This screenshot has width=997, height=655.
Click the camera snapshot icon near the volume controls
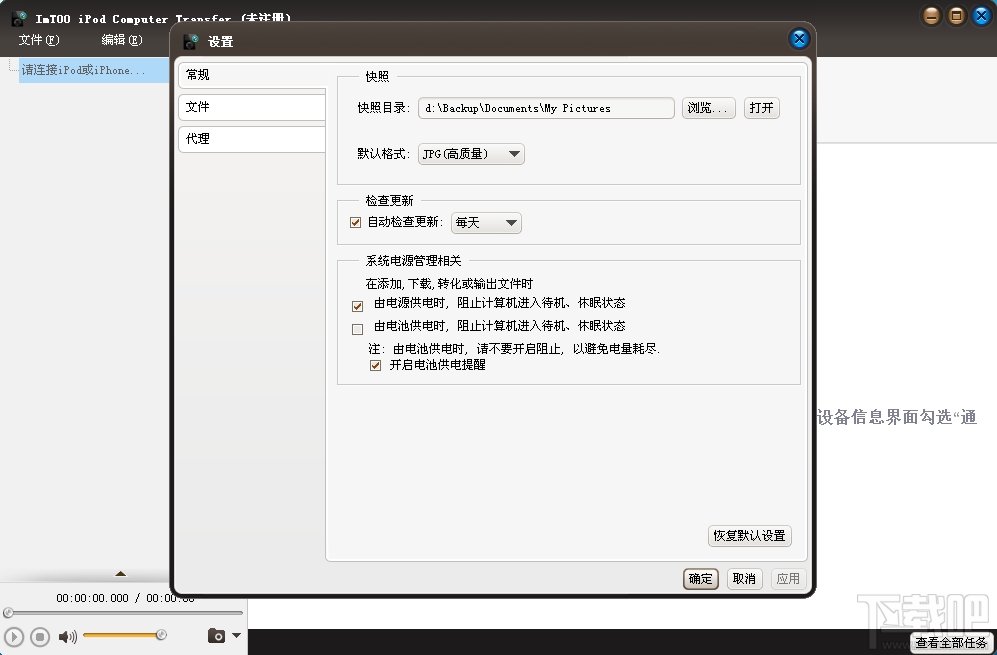(x=216, y=636)
